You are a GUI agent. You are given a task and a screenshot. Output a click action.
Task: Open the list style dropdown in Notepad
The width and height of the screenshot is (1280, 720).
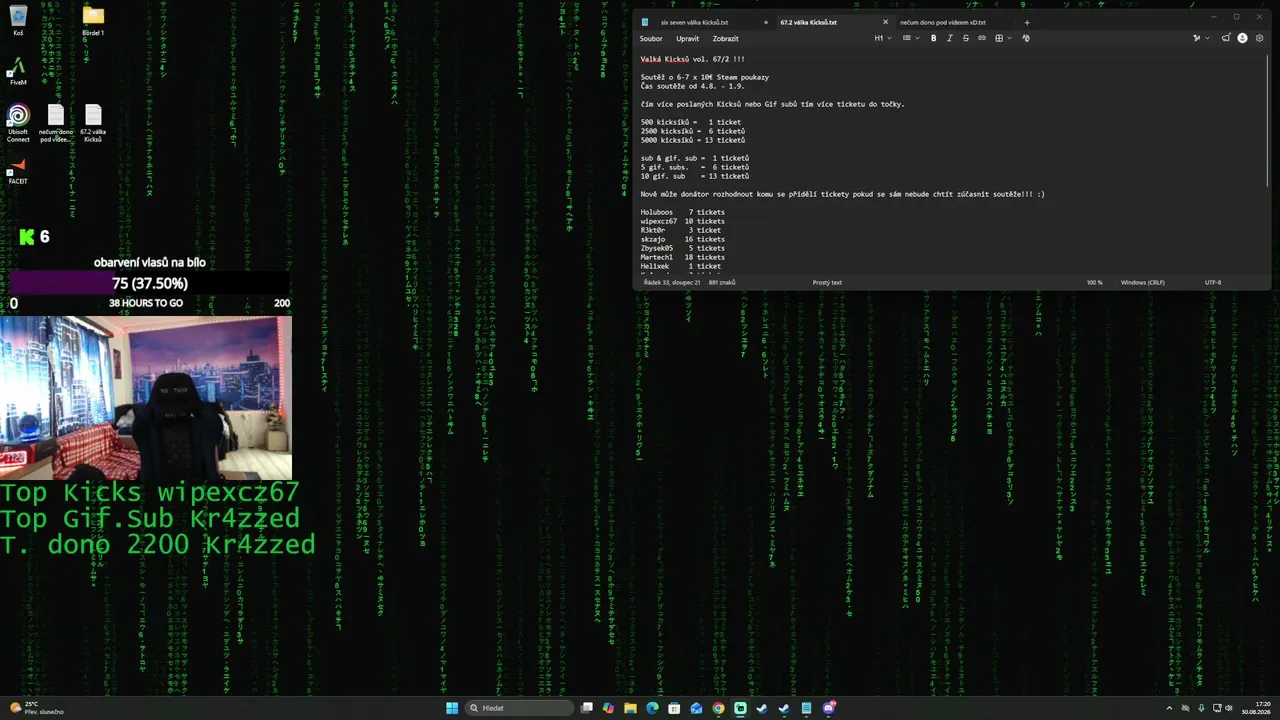click(910, 38)
